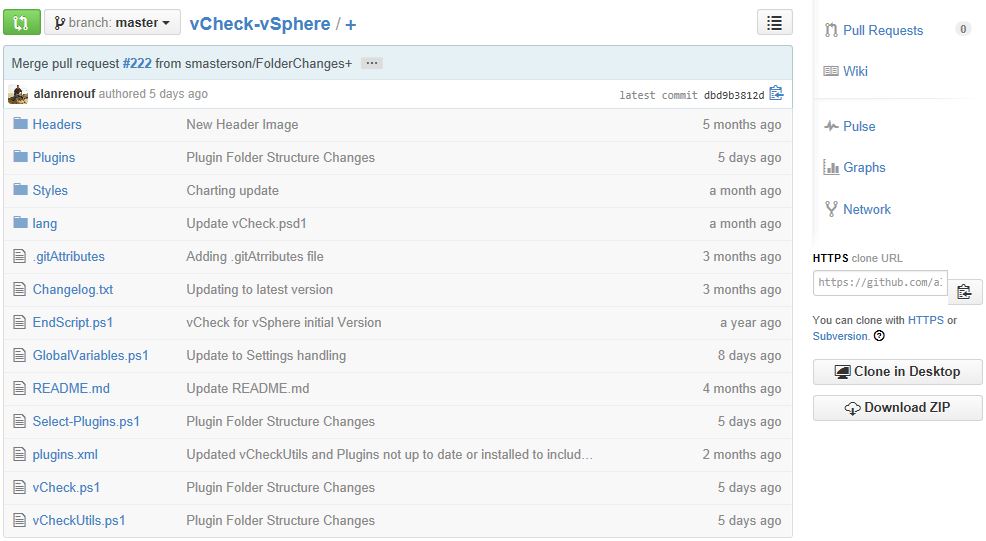Screen dimensions: 986x541
Task: Click the pull requests counter badge 0
Action: tap(963, 29)
